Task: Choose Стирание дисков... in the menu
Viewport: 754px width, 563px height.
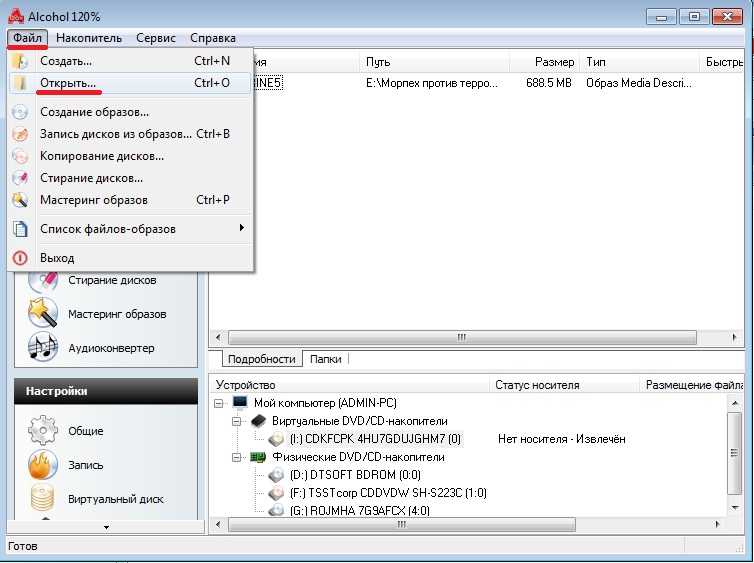Action: click(130, 178)
